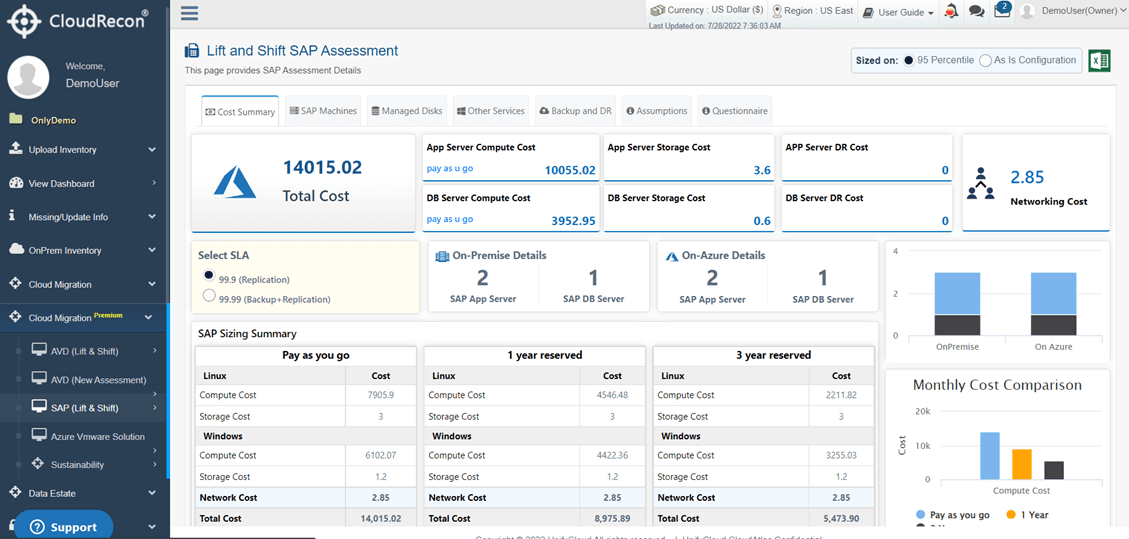Viewport: 1129px width, 539px height.
Task: Open the chat messages icon
Action: click(x=976, y=12)
